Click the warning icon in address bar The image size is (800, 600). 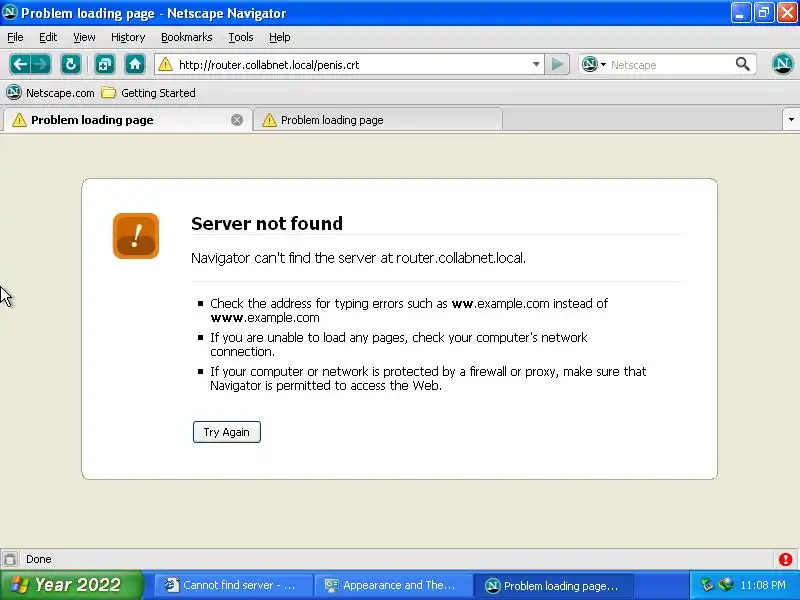click(165, 64)
